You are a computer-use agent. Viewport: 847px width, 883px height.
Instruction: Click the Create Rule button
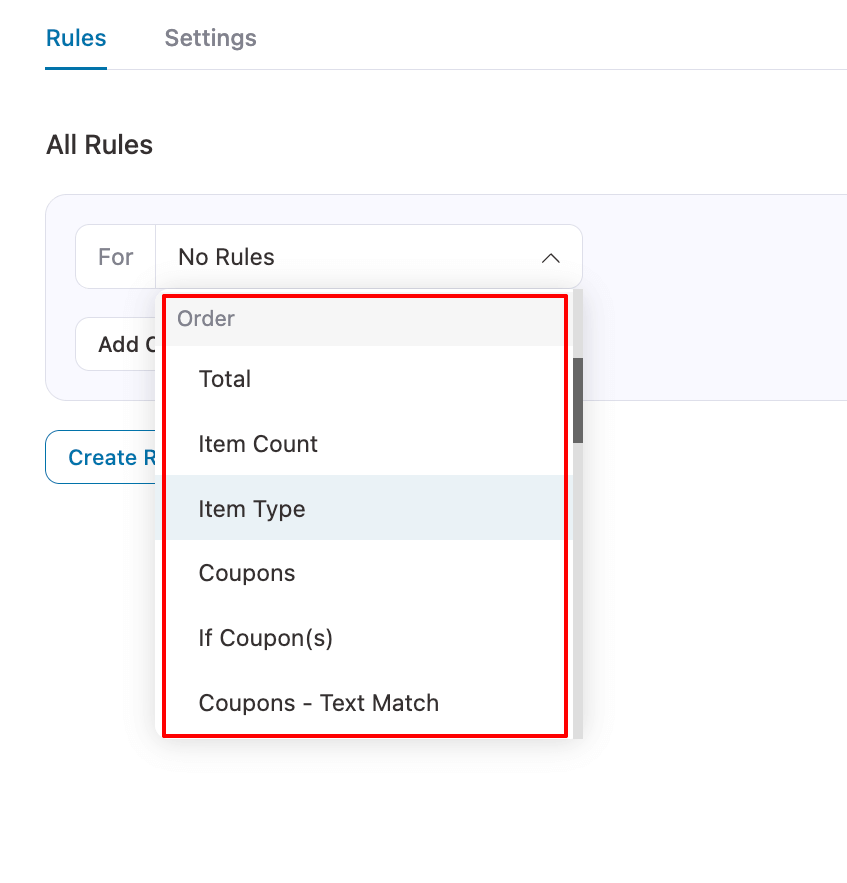pyautogui.click(x=103, y=457)
